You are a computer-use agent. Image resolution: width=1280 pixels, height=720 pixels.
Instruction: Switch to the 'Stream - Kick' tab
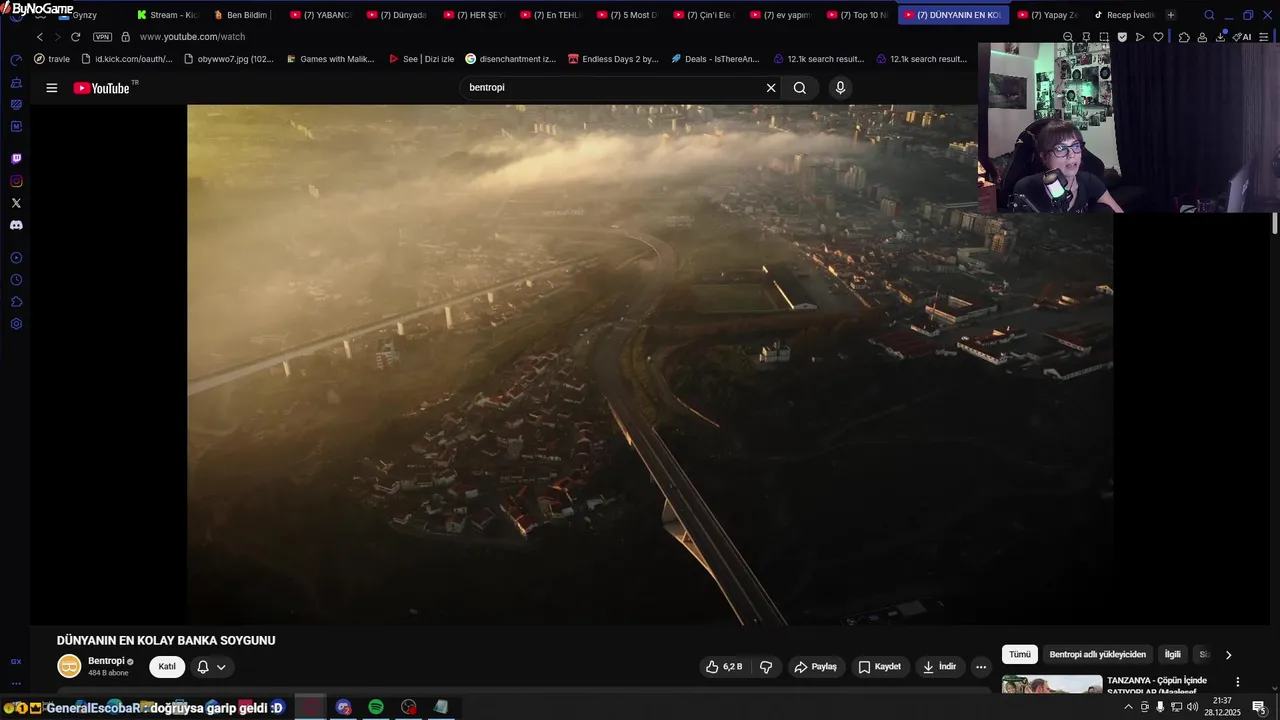click(167, 15)
